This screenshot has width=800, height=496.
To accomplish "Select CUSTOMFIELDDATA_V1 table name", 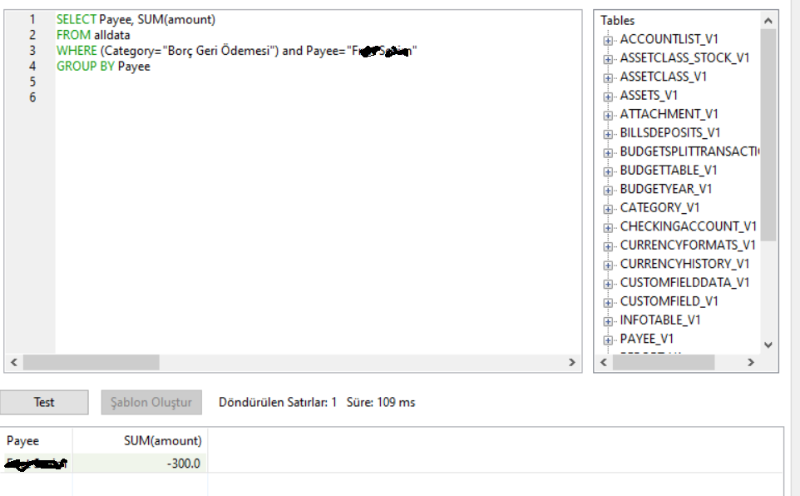I will pyautogui.click(x=684, y=283).
